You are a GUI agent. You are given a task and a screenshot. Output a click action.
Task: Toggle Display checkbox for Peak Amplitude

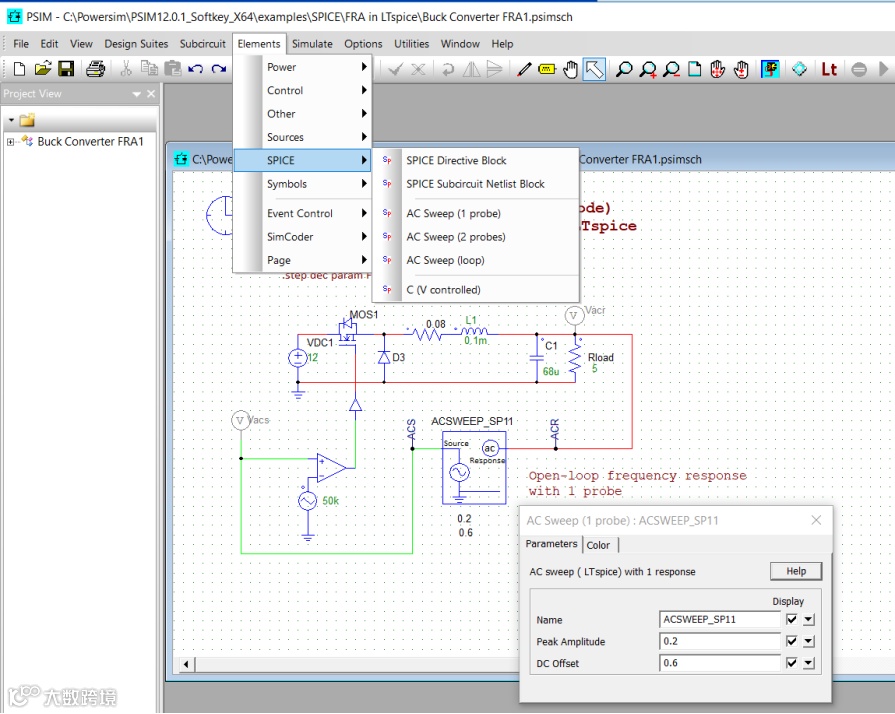pyautogui.click(x=792, y=641)
